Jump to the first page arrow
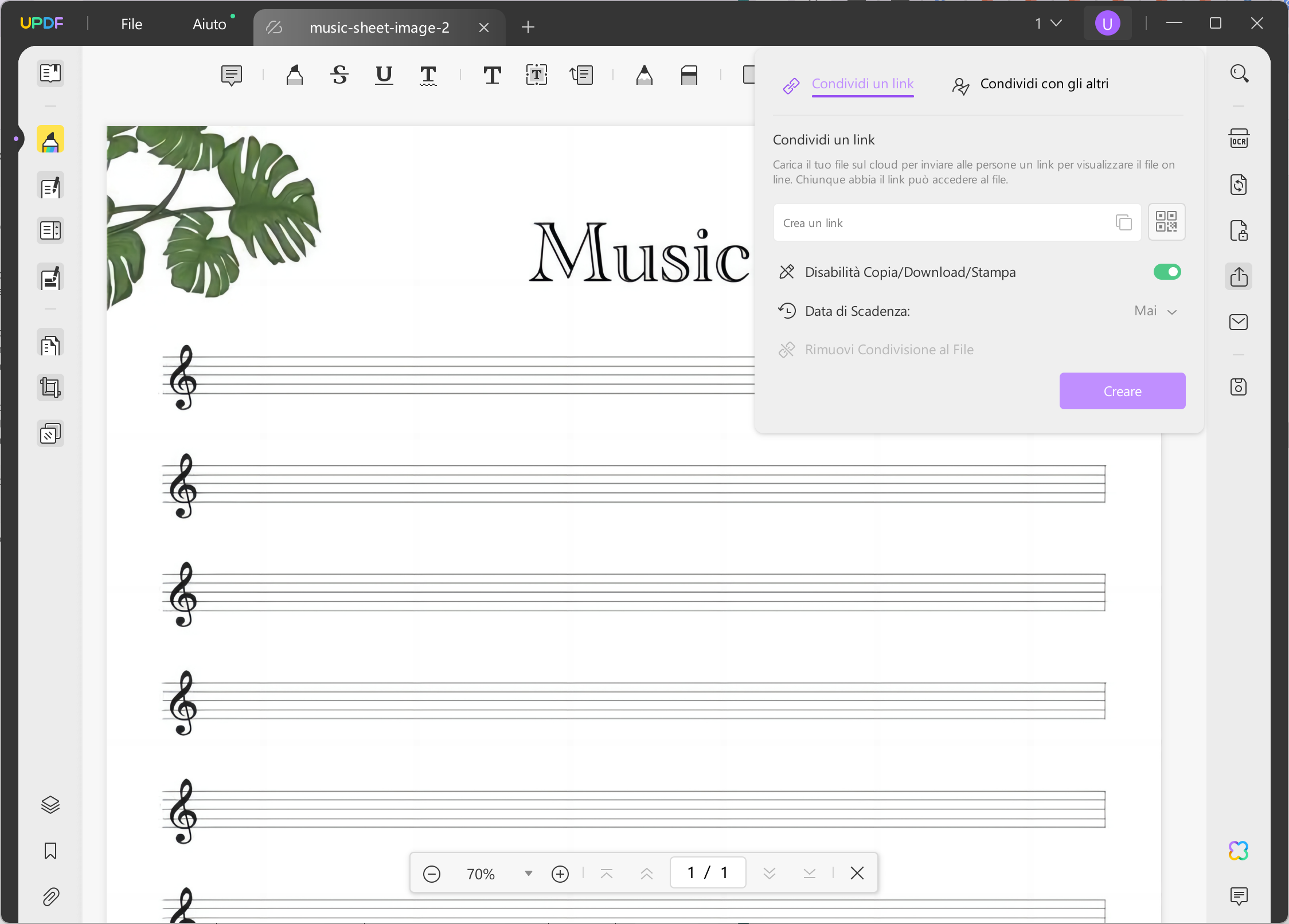 click(x=607, y=874)
